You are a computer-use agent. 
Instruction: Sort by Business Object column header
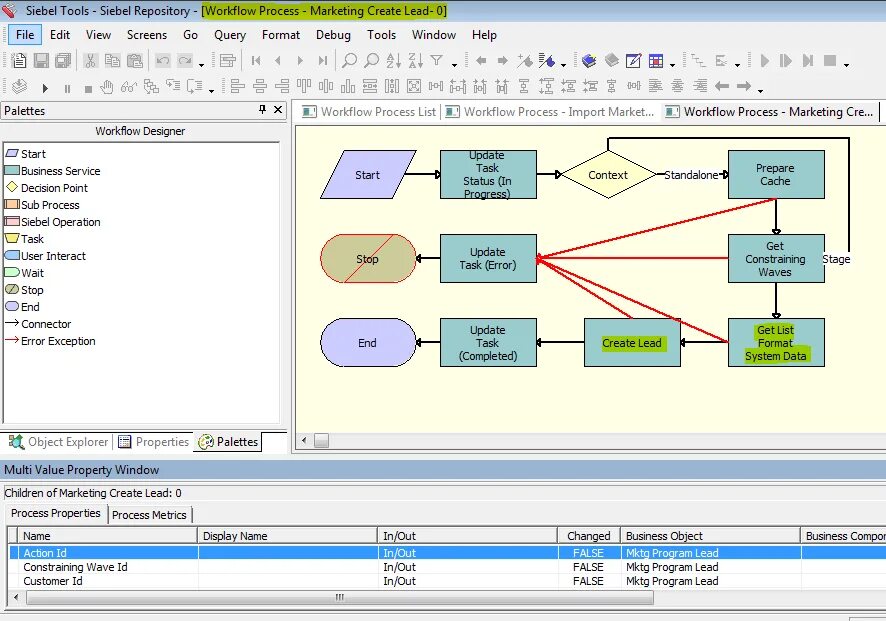710,536
